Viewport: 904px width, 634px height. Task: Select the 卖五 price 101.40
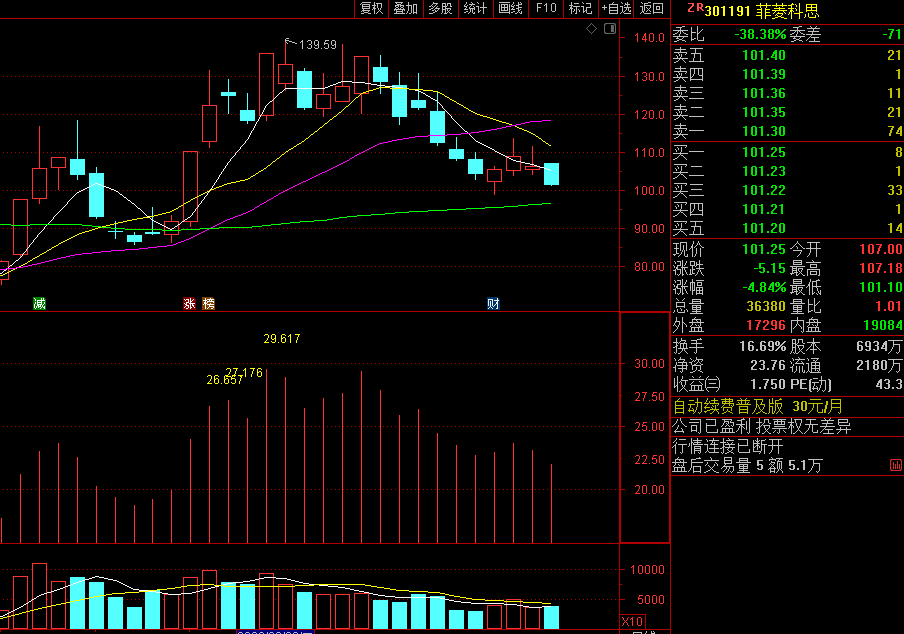coord(764,55)
